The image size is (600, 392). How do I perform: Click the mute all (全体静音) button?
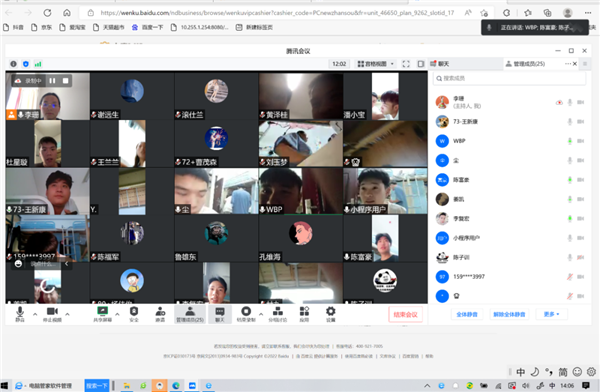tap(467, 314)
